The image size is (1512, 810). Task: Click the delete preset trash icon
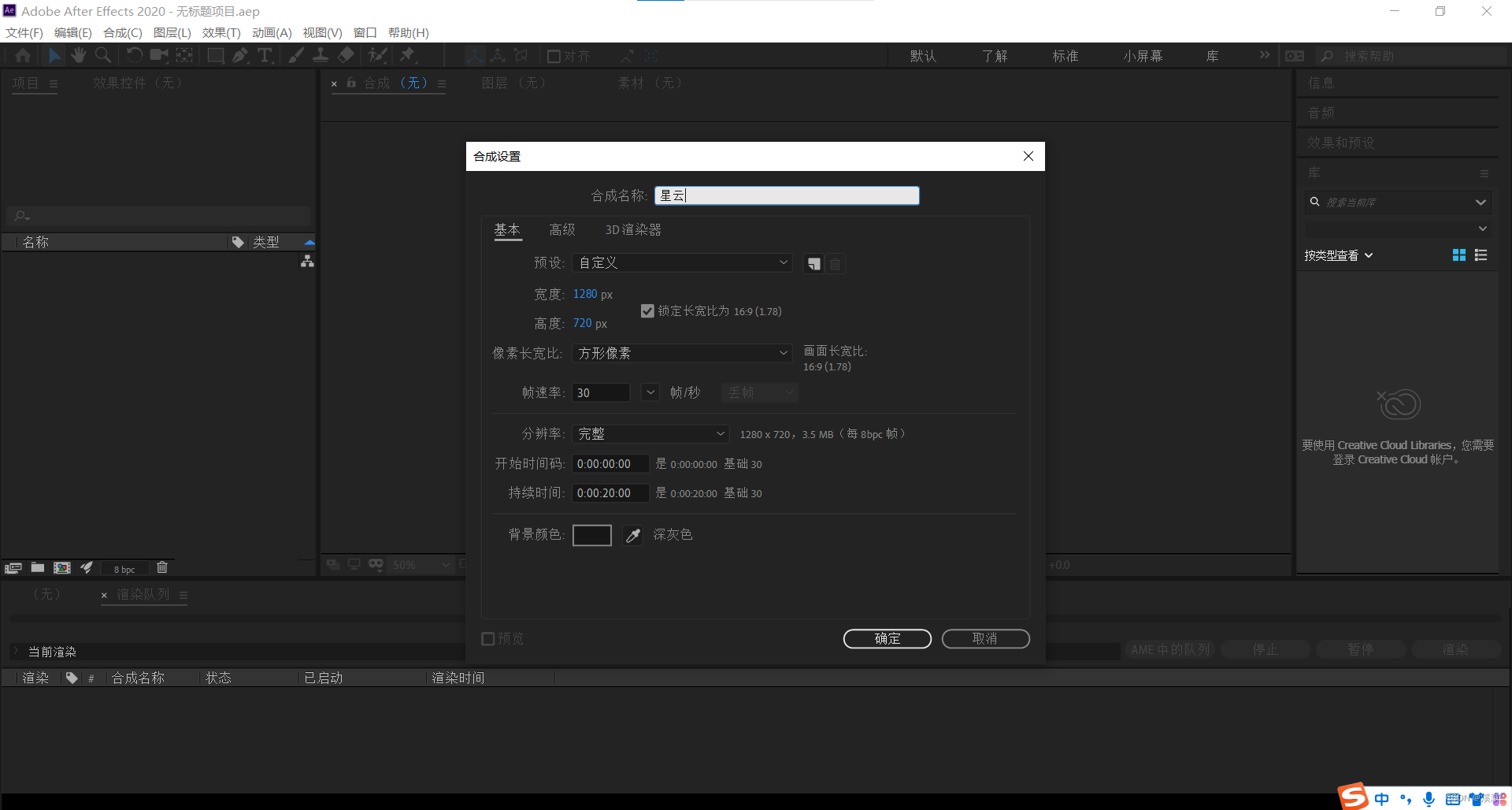836,264
